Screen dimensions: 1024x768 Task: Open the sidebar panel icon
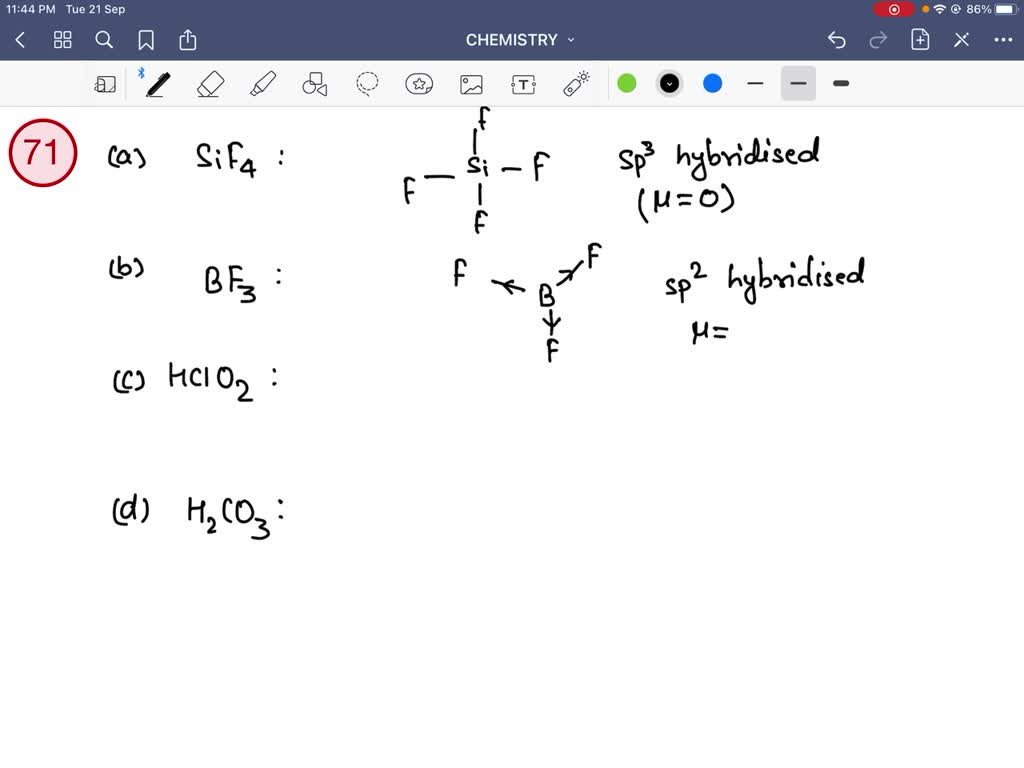click(x=105, y=83)
